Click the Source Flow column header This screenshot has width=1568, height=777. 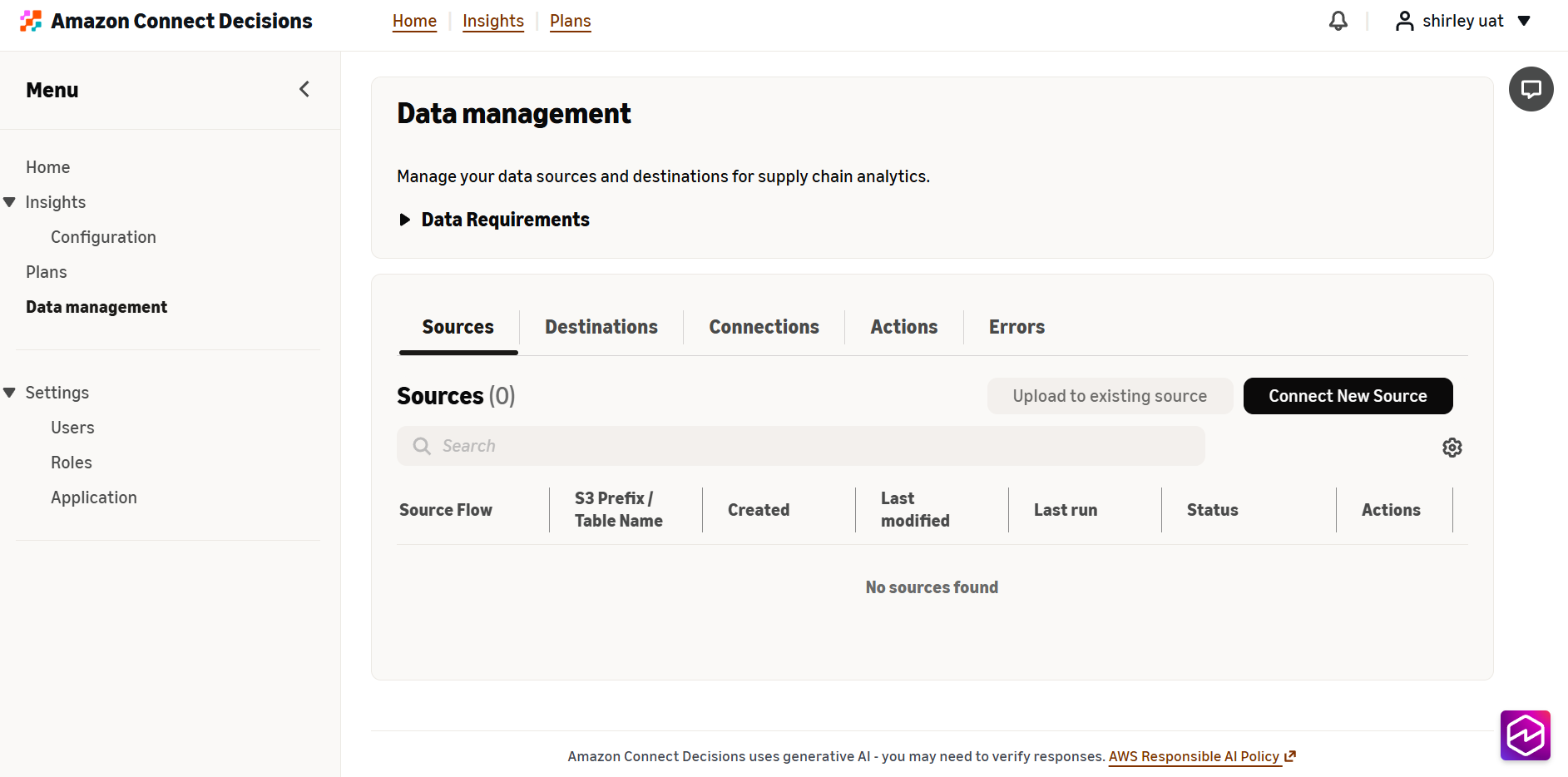pos(446,510)
